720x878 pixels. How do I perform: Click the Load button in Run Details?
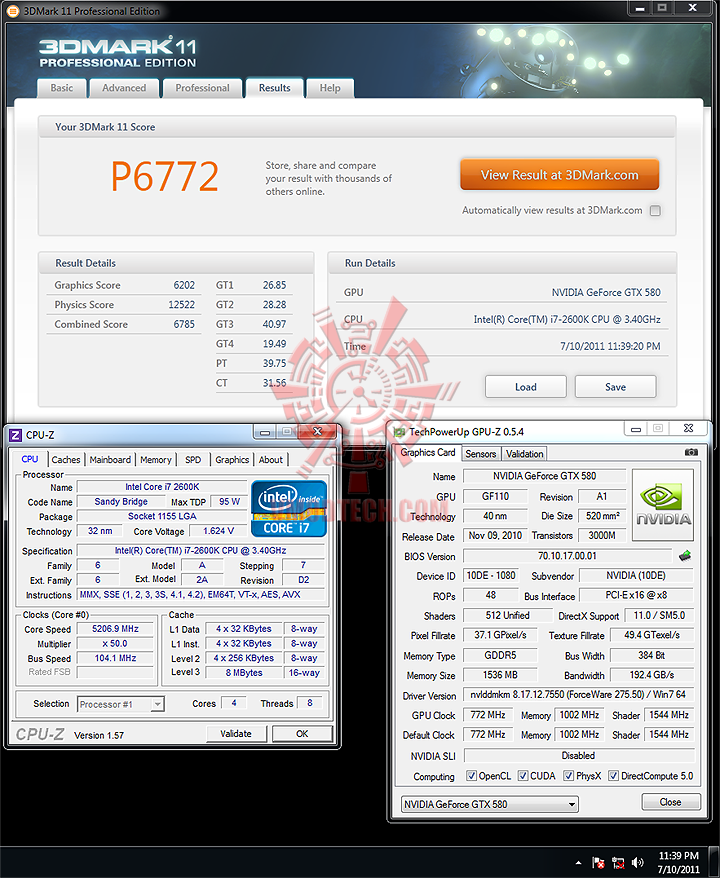pyautogui.click(x=526, y=387)
